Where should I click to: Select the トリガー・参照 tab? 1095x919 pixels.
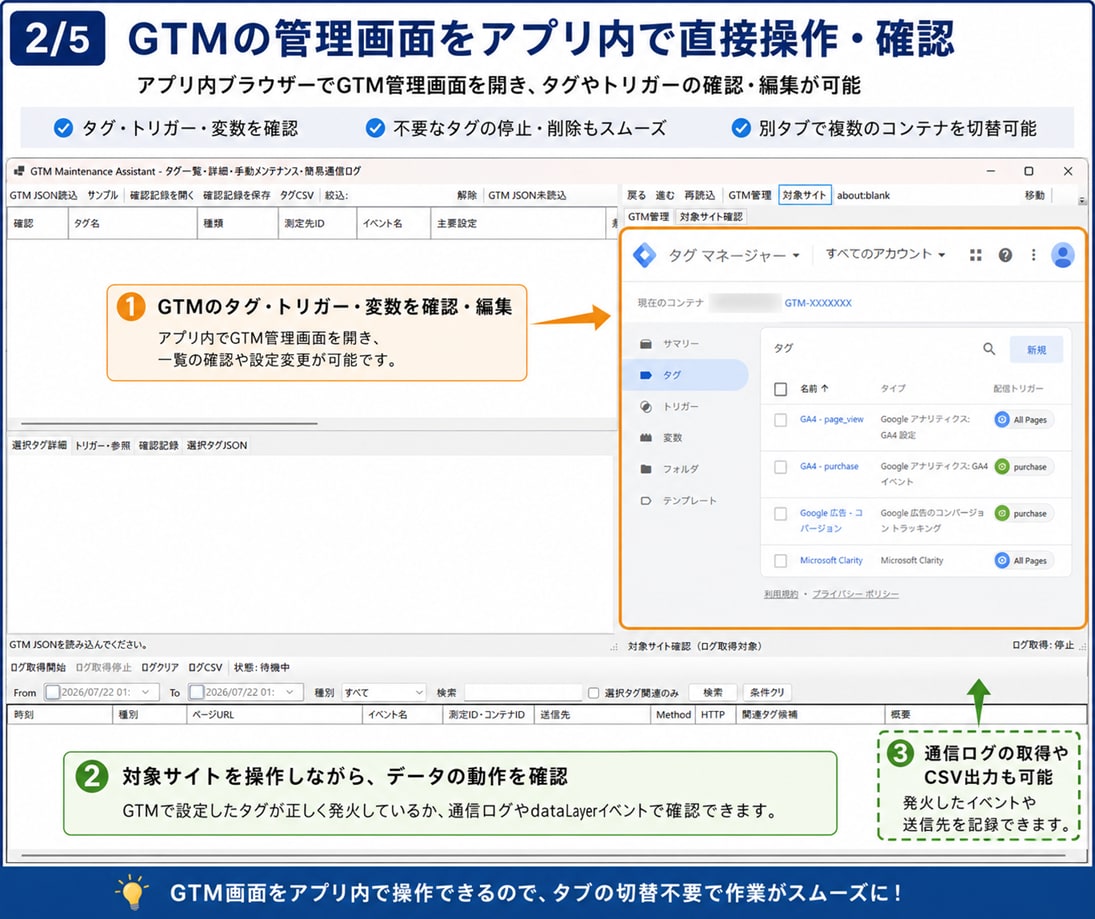click(103, 445)
